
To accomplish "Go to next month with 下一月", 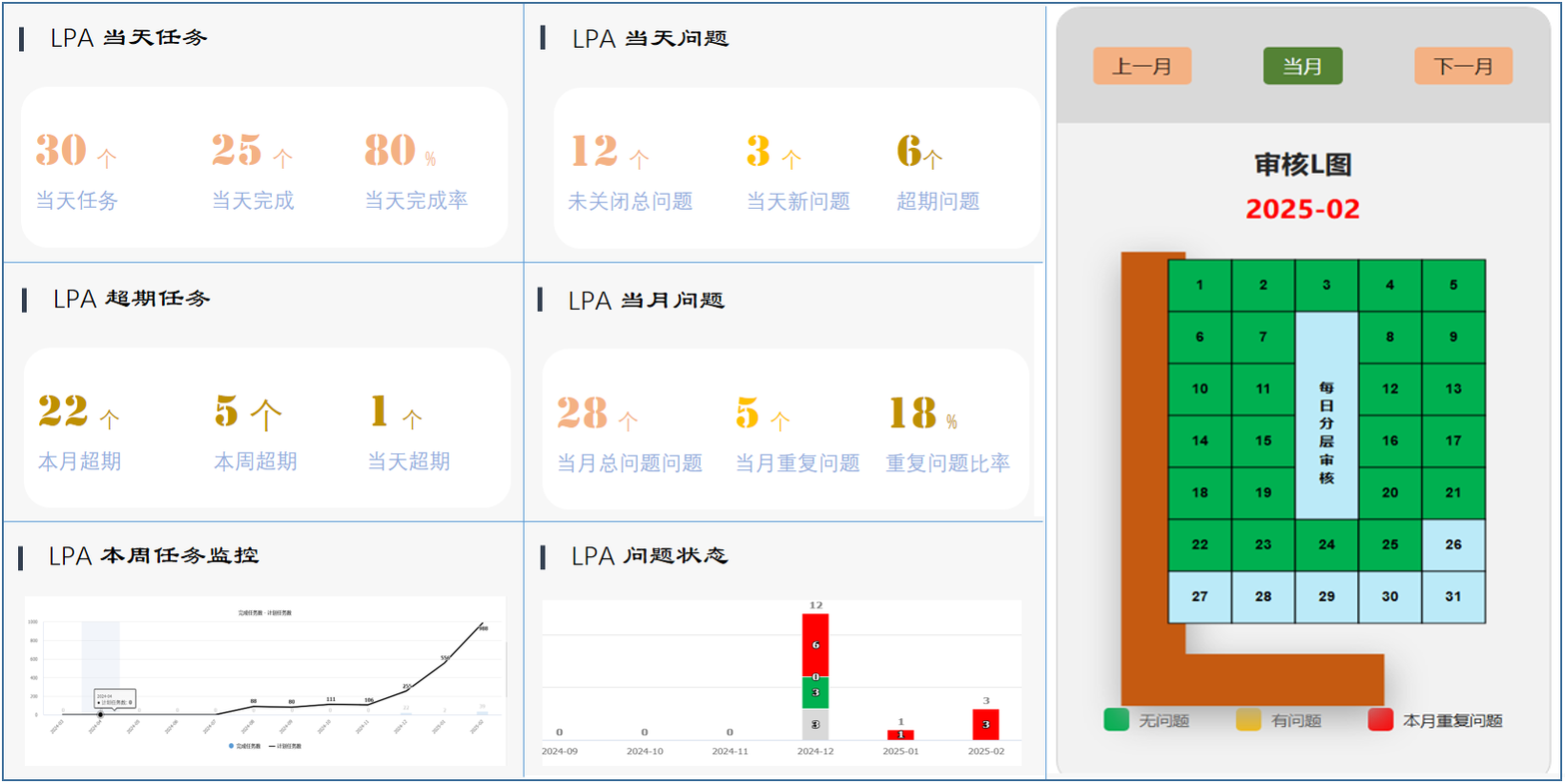I will [x=1463, y=66].
